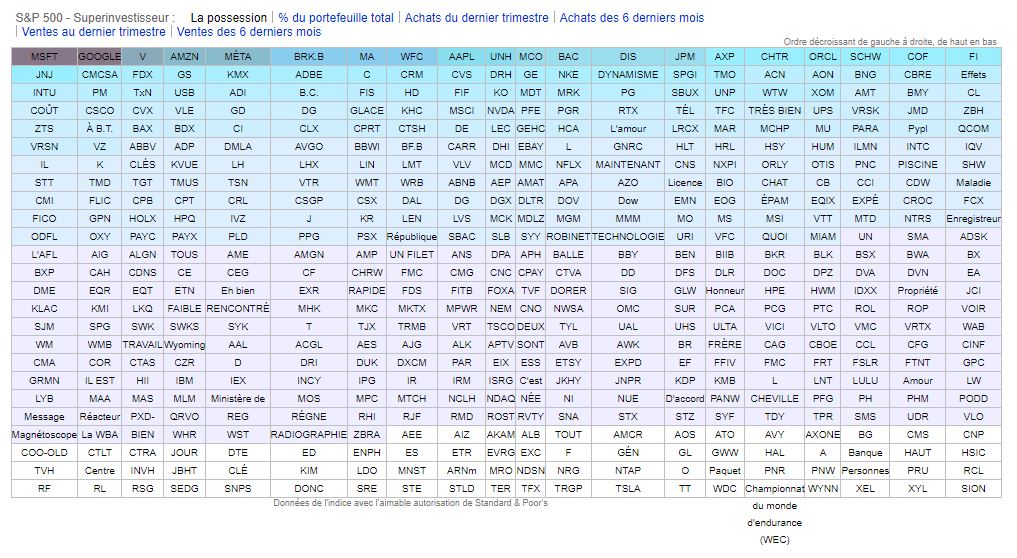Open the QCOM ticker
Screen dimensions: 1017x558
point(974,128)
